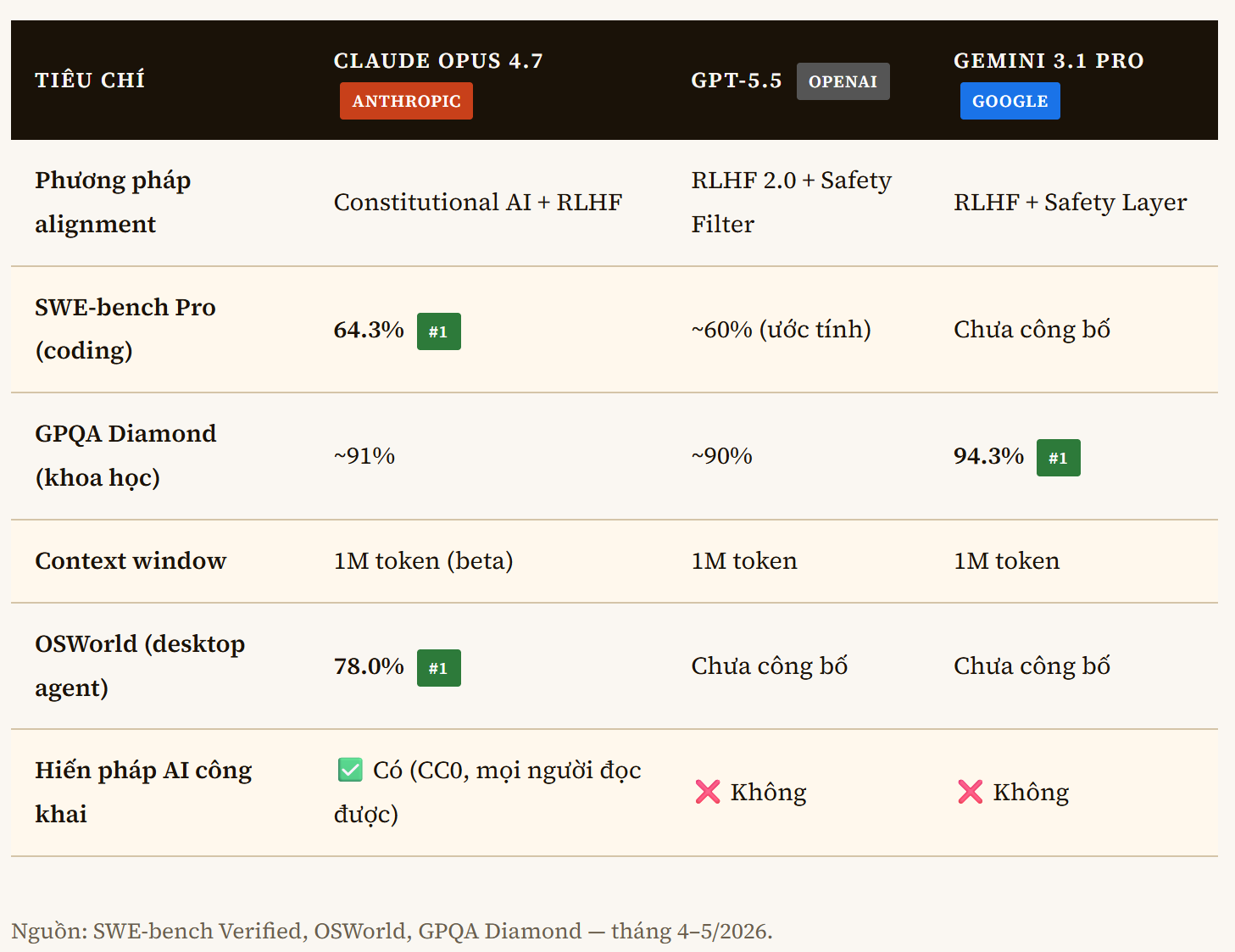This screenshot has height=952, width=1235.
Task: Click Gemini's 'Chưa công bố' in OSWorld row
Action: point(1032,666)
